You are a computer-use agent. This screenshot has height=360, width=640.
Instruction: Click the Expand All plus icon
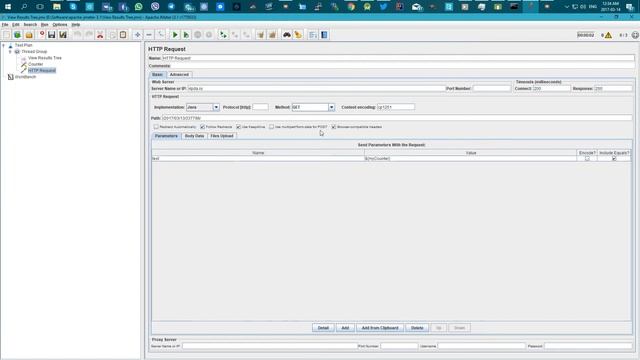(138, 35)
